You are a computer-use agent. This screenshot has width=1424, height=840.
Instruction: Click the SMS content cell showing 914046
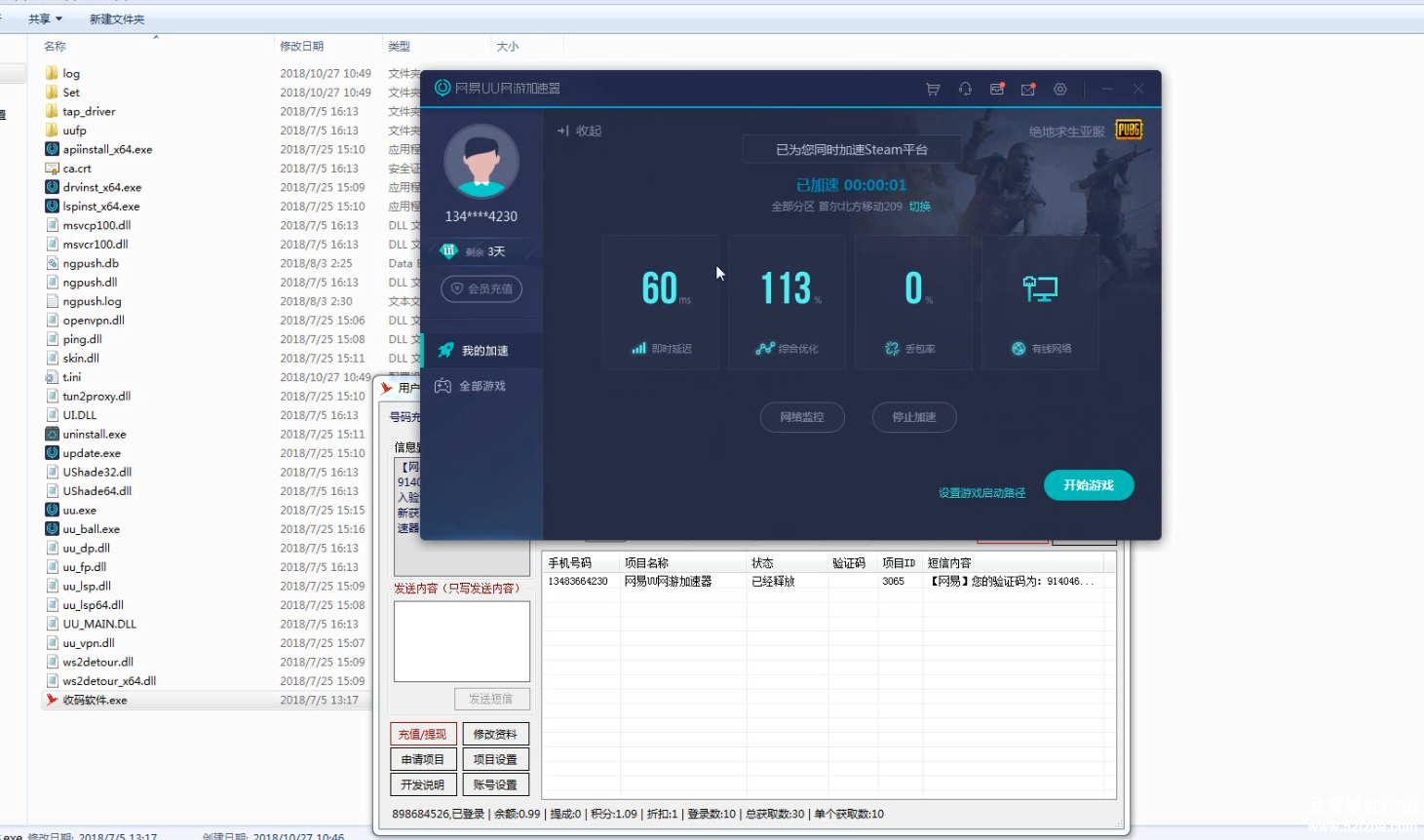pos(1012,581)
